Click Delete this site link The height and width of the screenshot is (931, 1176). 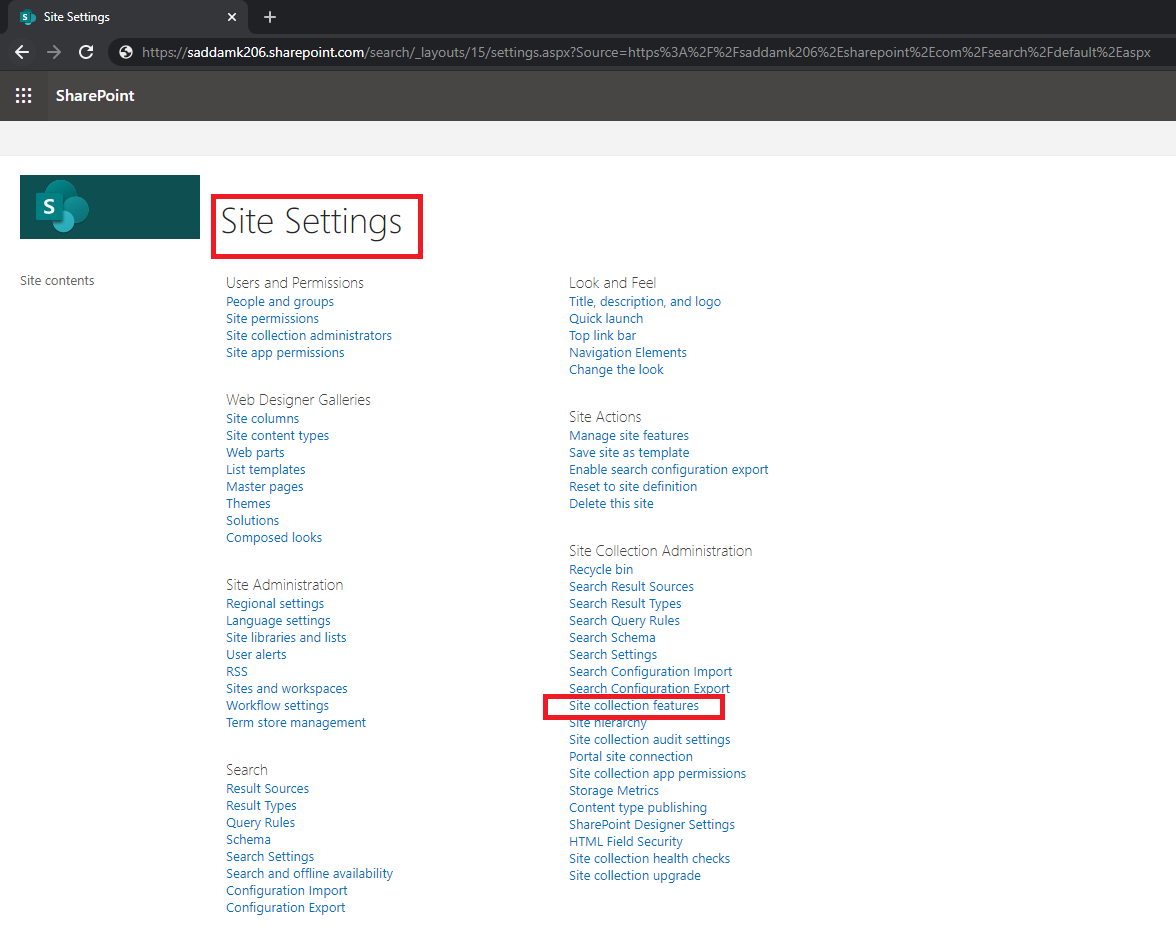(x=611, y=503)
